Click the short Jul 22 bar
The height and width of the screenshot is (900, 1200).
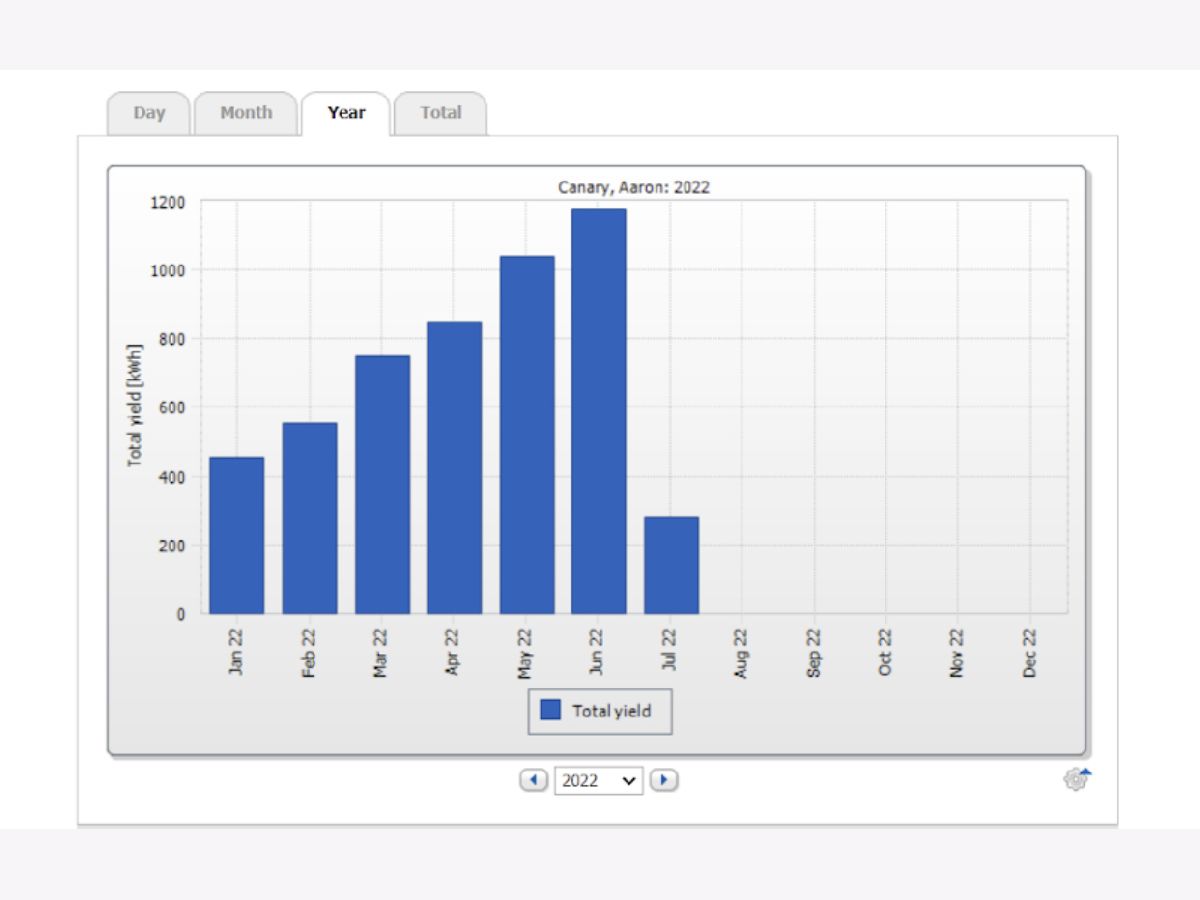tap(671, 565)
